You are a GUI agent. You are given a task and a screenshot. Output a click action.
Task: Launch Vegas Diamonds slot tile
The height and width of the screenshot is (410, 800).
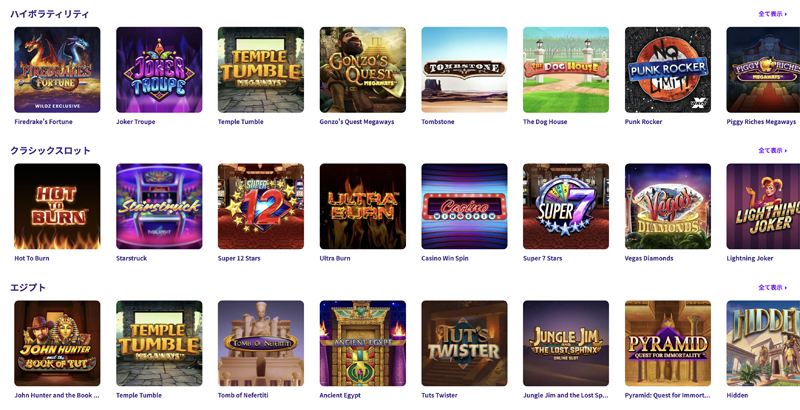tap(668, 207)
